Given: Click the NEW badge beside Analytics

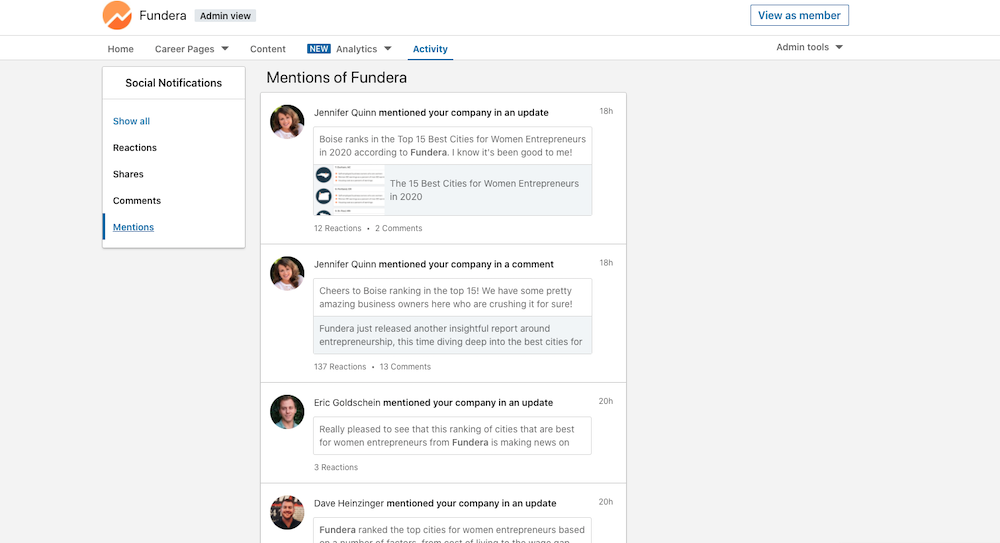Looking at the screenshot, I should (x=318, y=48).
